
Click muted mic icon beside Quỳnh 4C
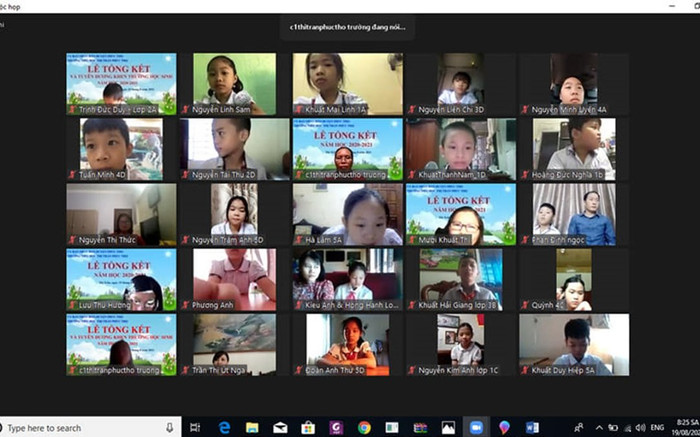tap(525, 305)
